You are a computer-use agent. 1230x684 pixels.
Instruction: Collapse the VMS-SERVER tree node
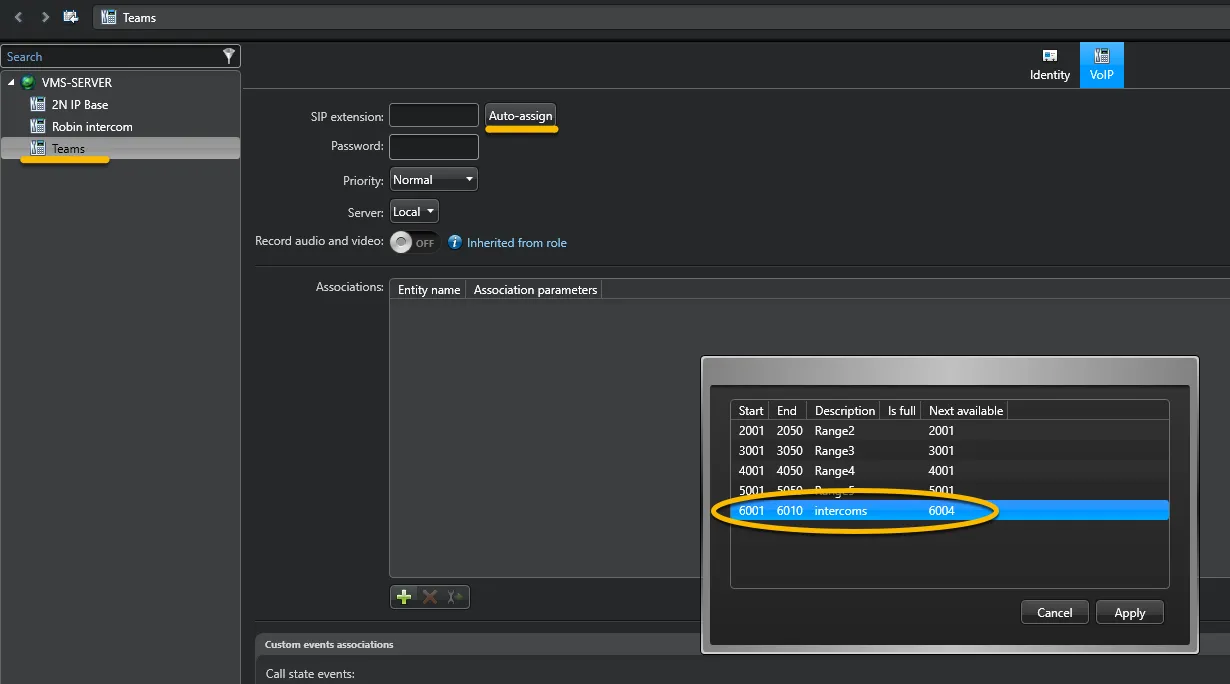(11, 83)
